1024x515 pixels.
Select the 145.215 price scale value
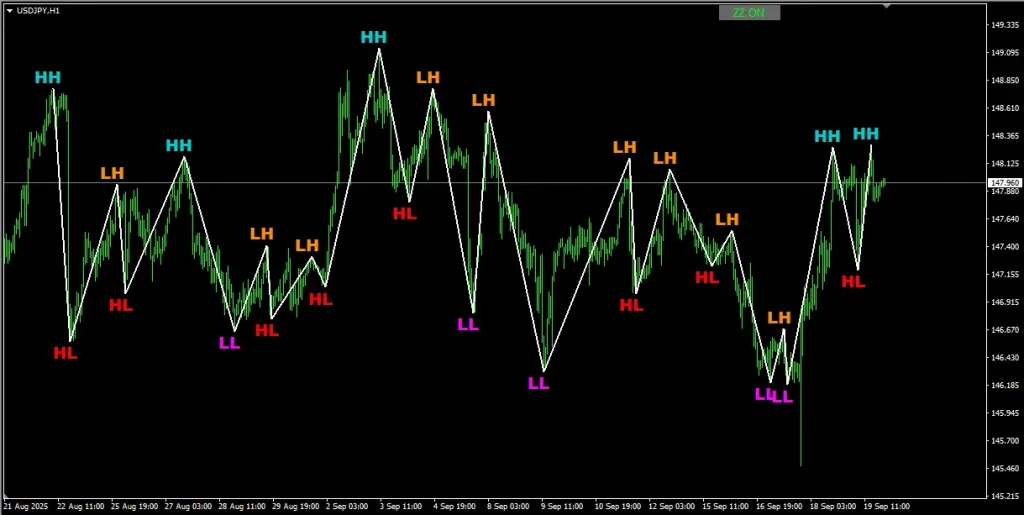[1004, 495]
